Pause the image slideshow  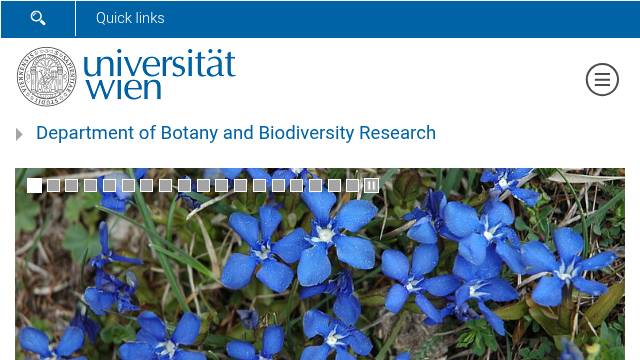point(371,186)
